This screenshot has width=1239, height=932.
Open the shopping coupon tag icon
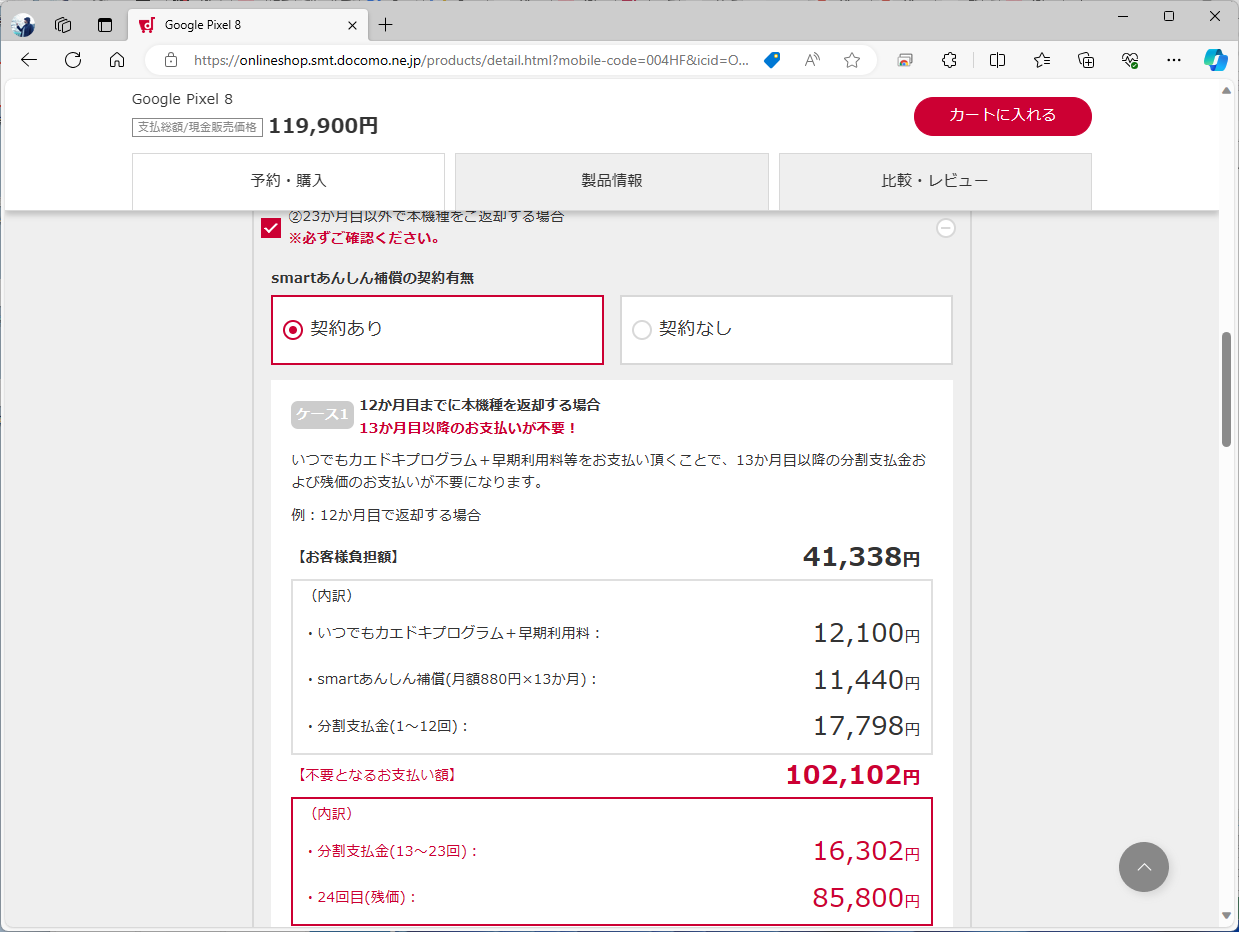pos(771,60)
